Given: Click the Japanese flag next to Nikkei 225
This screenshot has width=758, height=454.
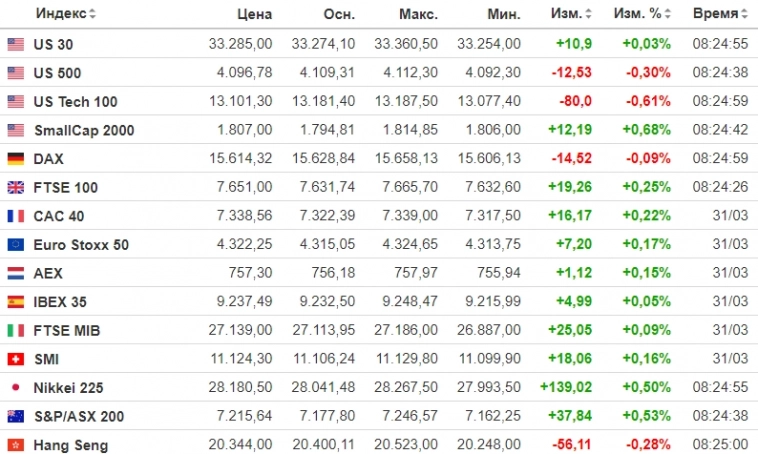Looking at the screenshot, I should pos(15,387).
